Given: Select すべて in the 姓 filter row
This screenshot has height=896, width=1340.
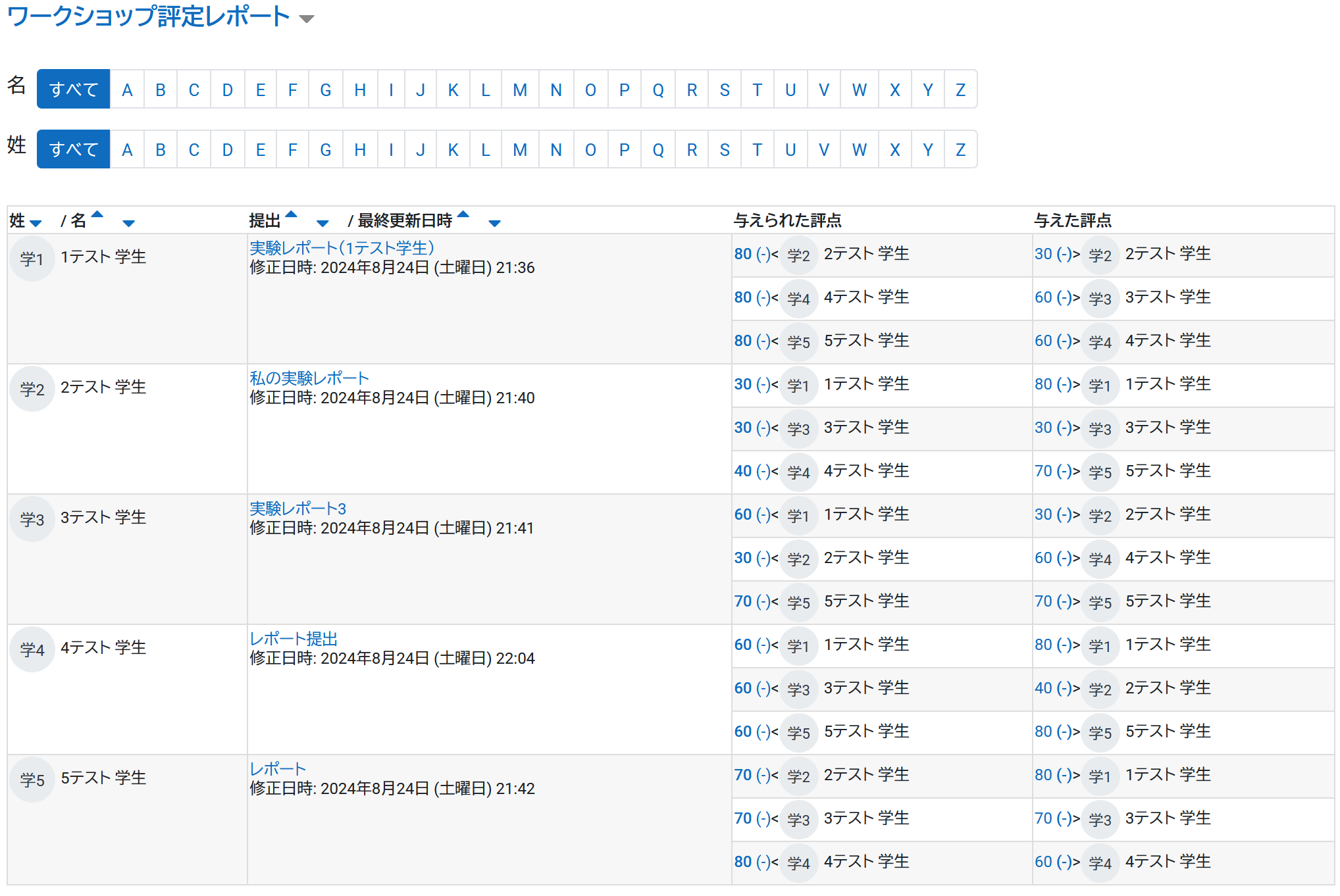Looking at the screenshot, I should pyautogui.click(x=74, y=149).
